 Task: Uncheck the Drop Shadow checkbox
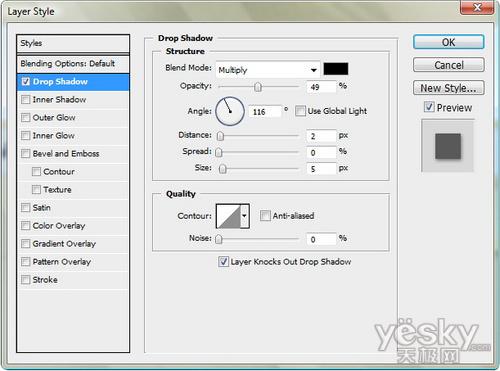[x=26, y=82]
